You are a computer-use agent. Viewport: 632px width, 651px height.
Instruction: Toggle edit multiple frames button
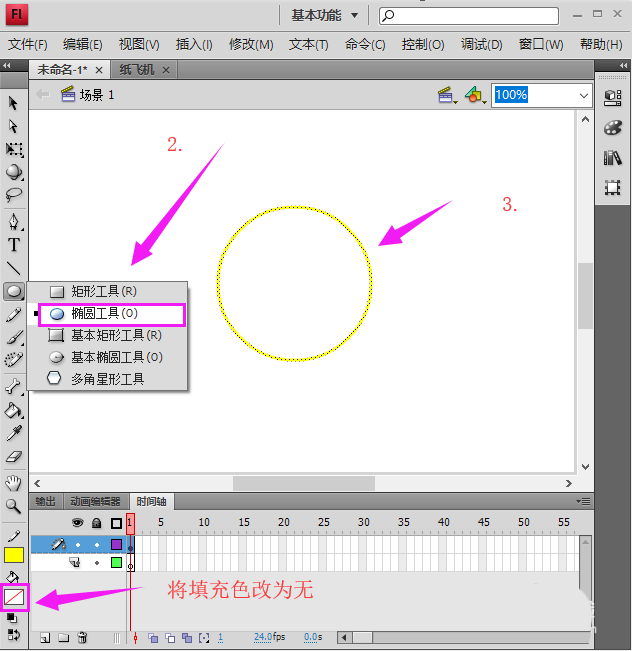tap(187, 638)
